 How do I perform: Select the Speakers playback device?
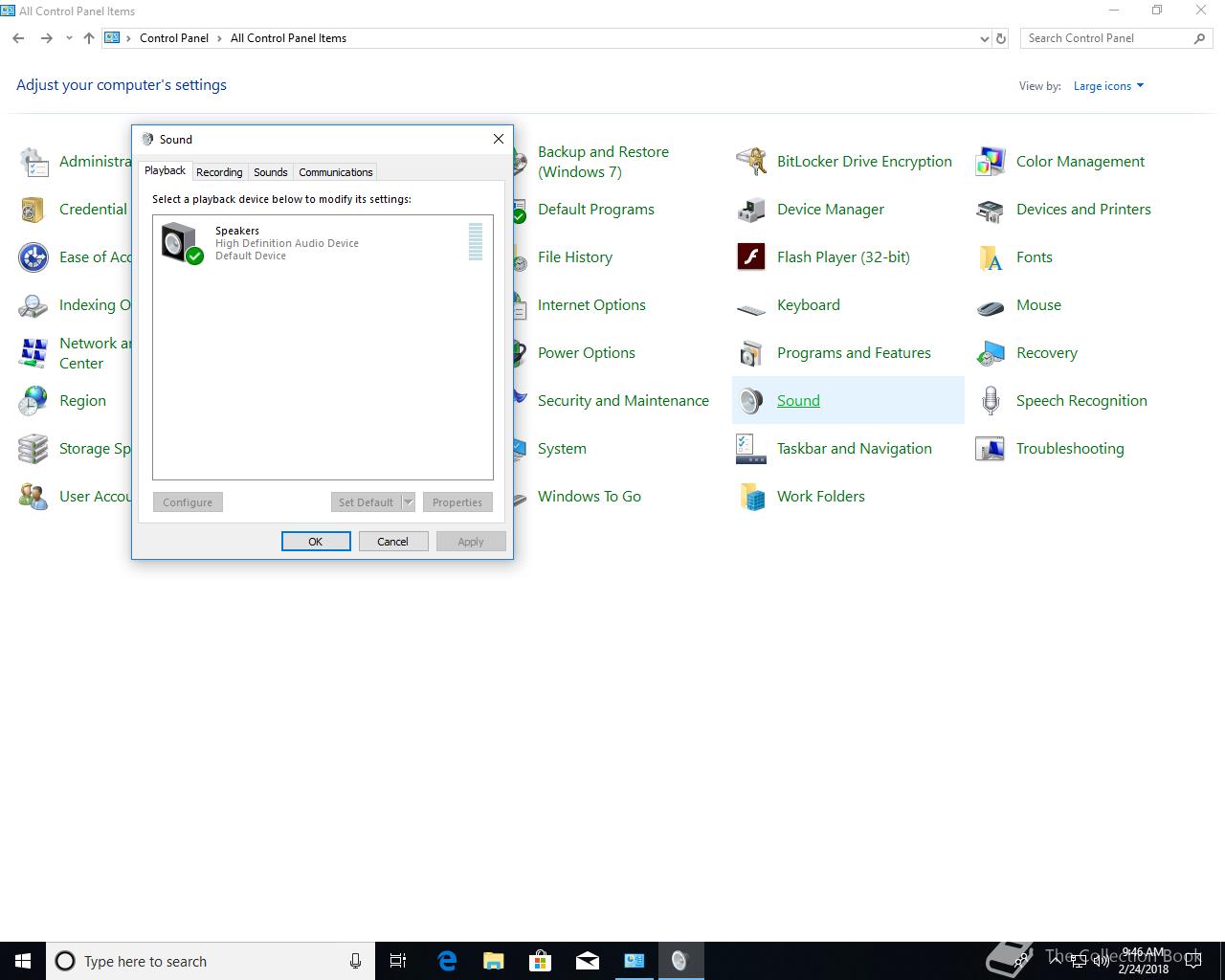pos(287,243)
